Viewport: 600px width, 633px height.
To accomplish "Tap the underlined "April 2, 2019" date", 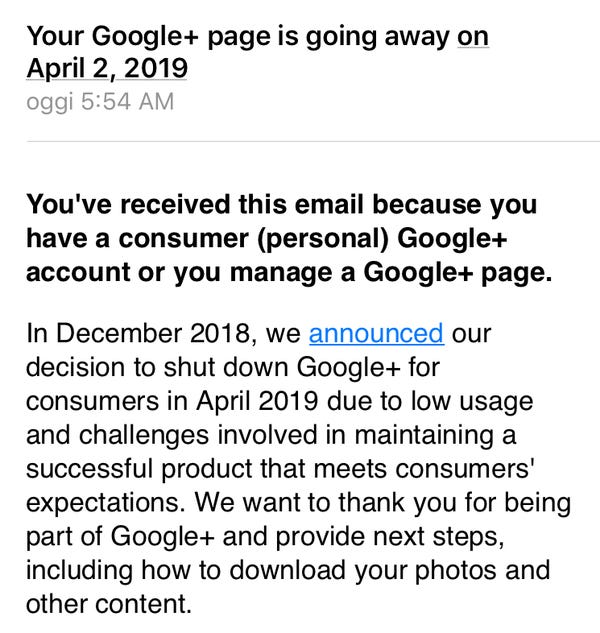I will tap(107, 68).
